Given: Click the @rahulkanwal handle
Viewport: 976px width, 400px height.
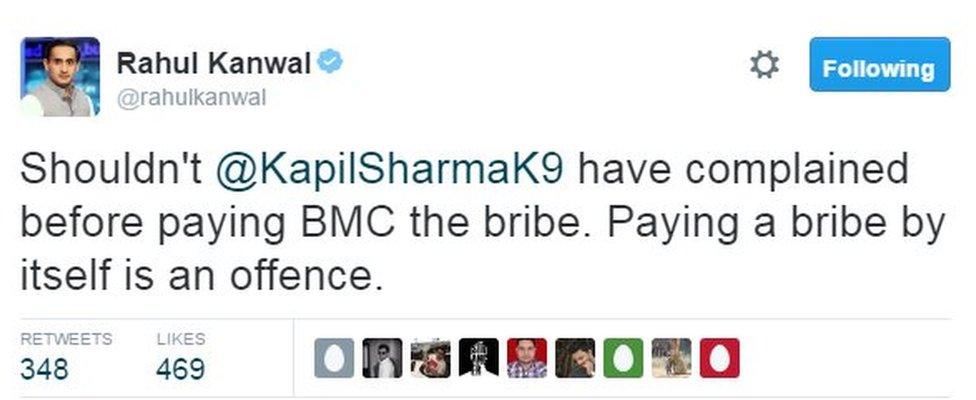Looking at the screenshot, I should [192, 98].
